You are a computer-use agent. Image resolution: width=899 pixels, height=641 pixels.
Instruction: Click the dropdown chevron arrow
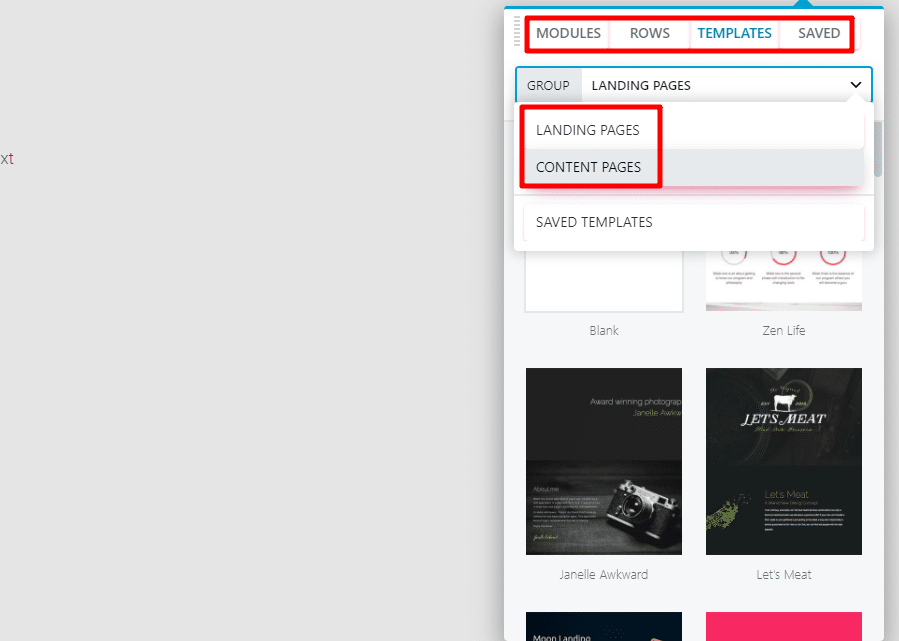pyautogui.click(x=855, y=85)
